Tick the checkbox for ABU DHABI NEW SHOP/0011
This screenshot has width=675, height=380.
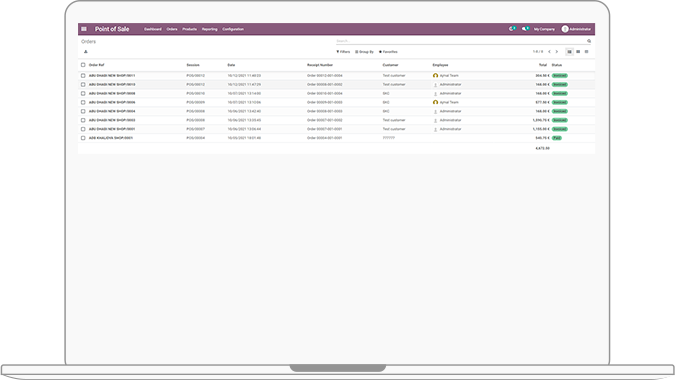click(x=83, y=76)
